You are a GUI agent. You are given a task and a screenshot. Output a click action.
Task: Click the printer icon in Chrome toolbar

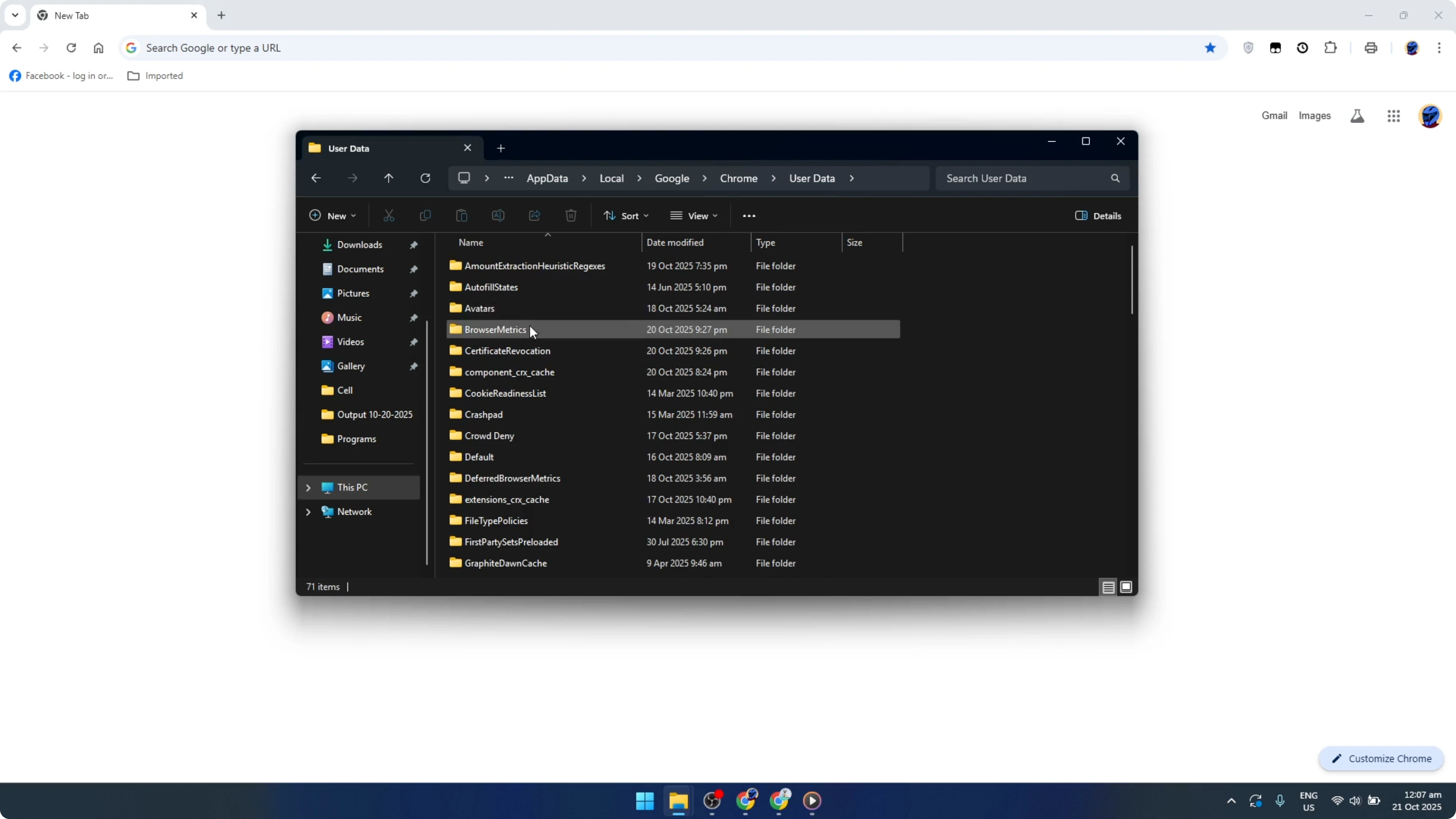click(1371, 48)
